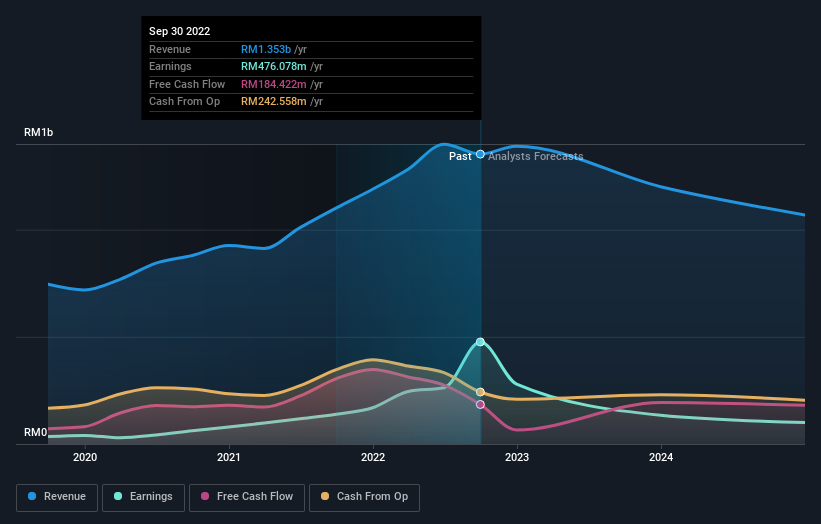The width and height of the screenshot is (821, 524).
Task: Click the RM0 y-axis label
Action: coord(35,432)
